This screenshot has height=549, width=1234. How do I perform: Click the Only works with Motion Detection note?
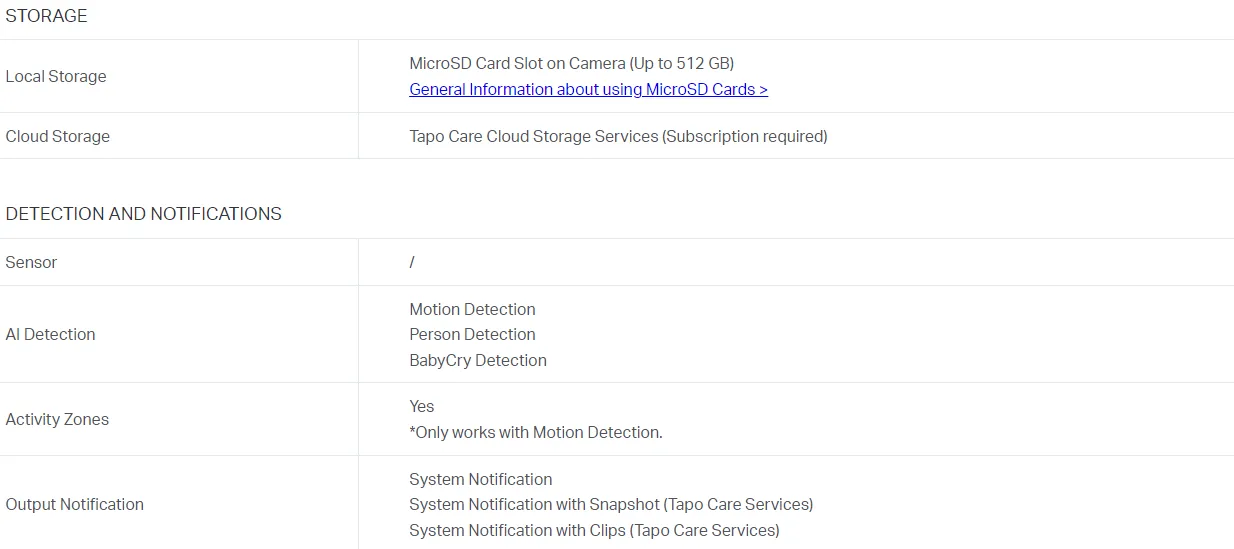[x=536, y=432]
